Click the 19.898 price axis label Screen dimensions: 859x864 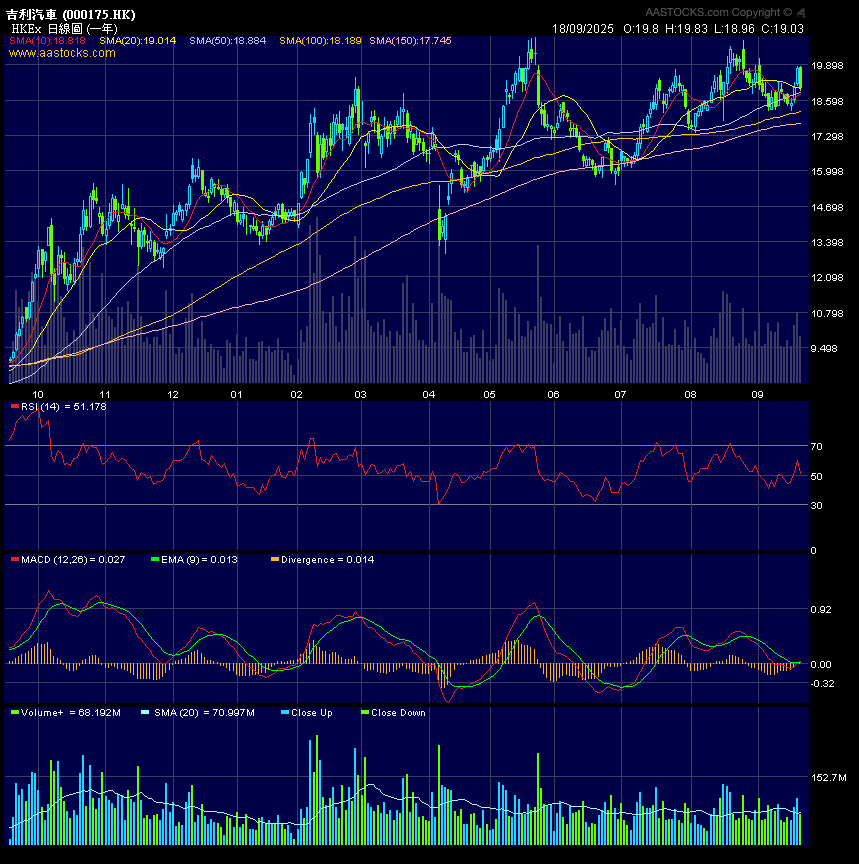[x=827, y=66]
